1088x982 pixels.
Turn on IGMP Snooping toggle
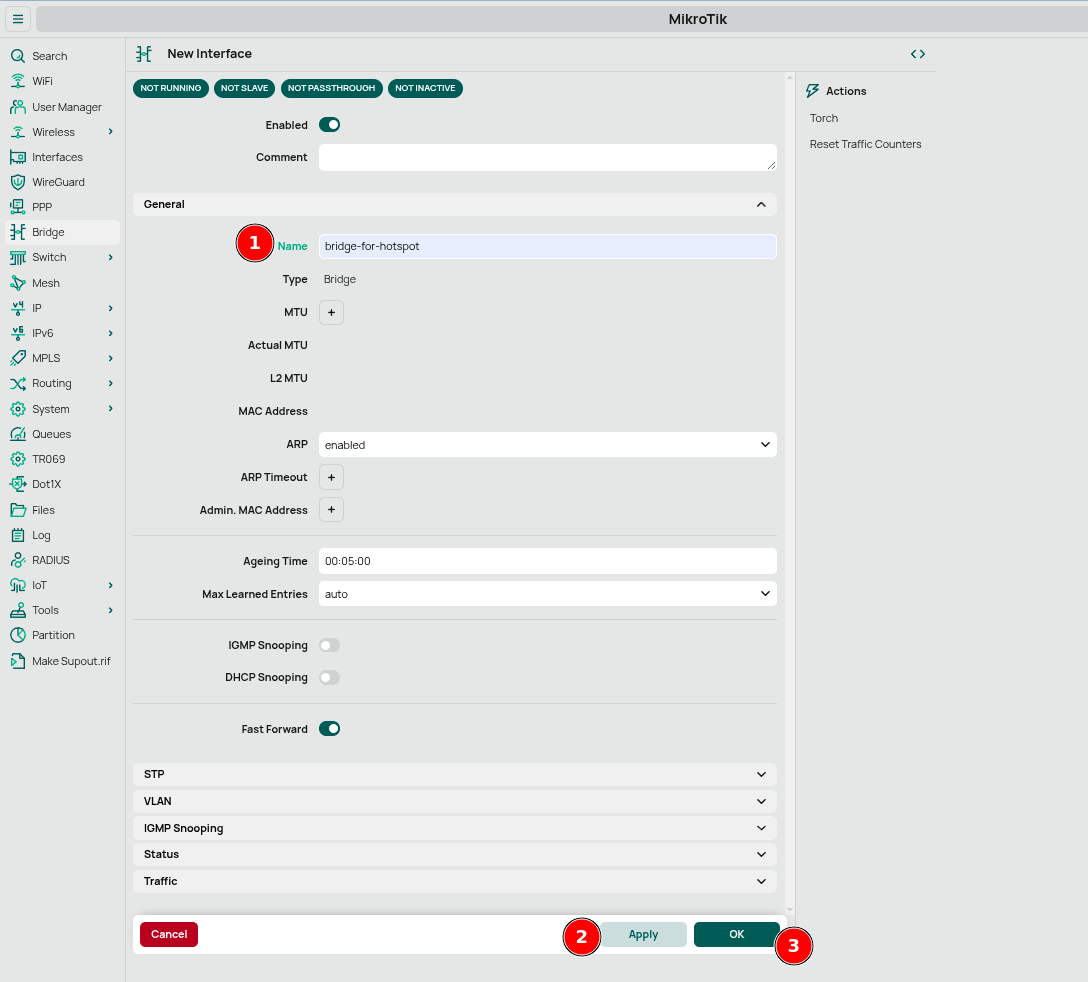pos(329,644)
